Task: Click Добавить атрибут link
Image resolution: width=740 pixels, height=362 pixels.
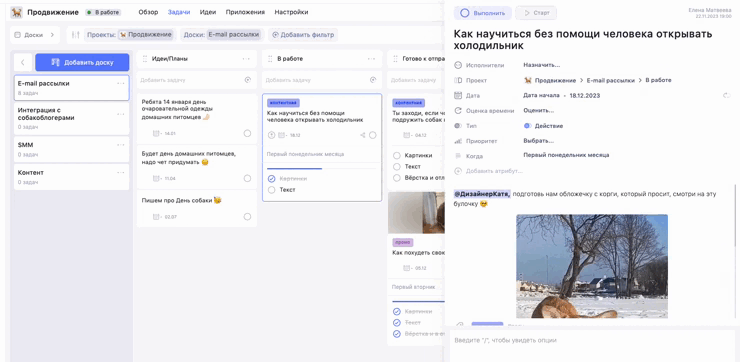Action: pyautogui.click(x=494, y=171)
